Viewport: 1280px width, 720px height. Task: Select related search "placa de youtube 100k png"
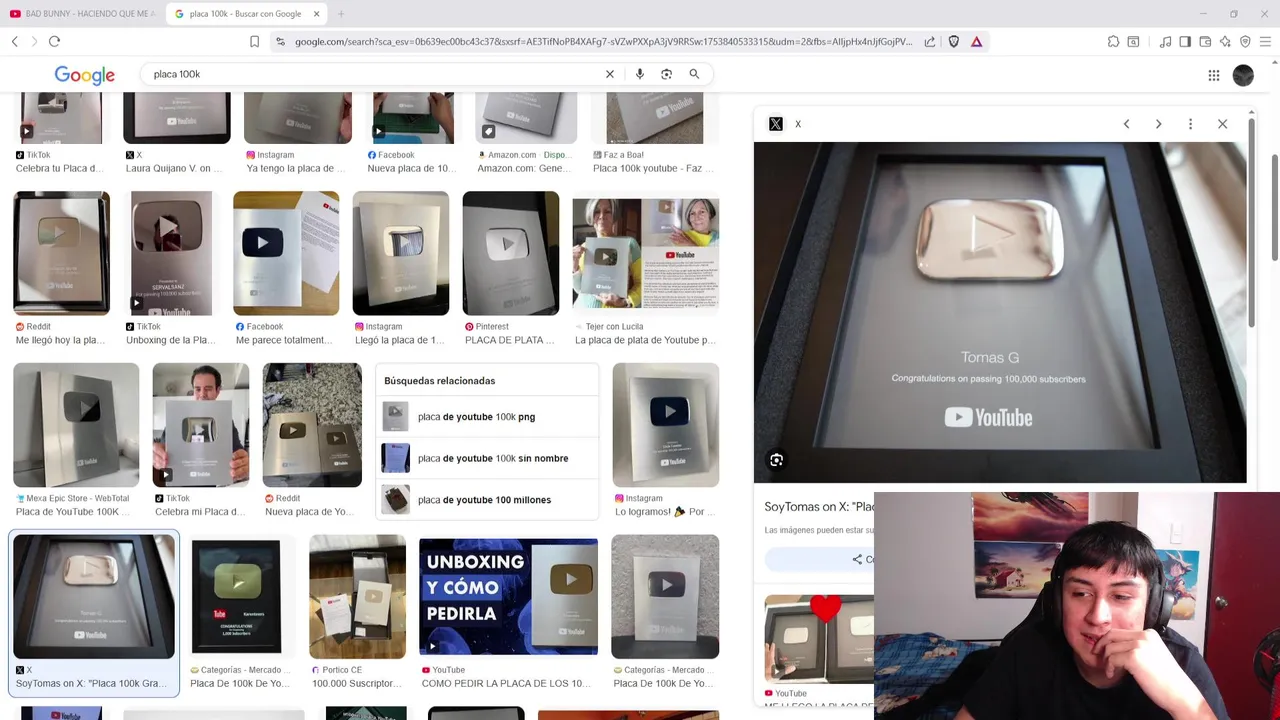(487, 417)
